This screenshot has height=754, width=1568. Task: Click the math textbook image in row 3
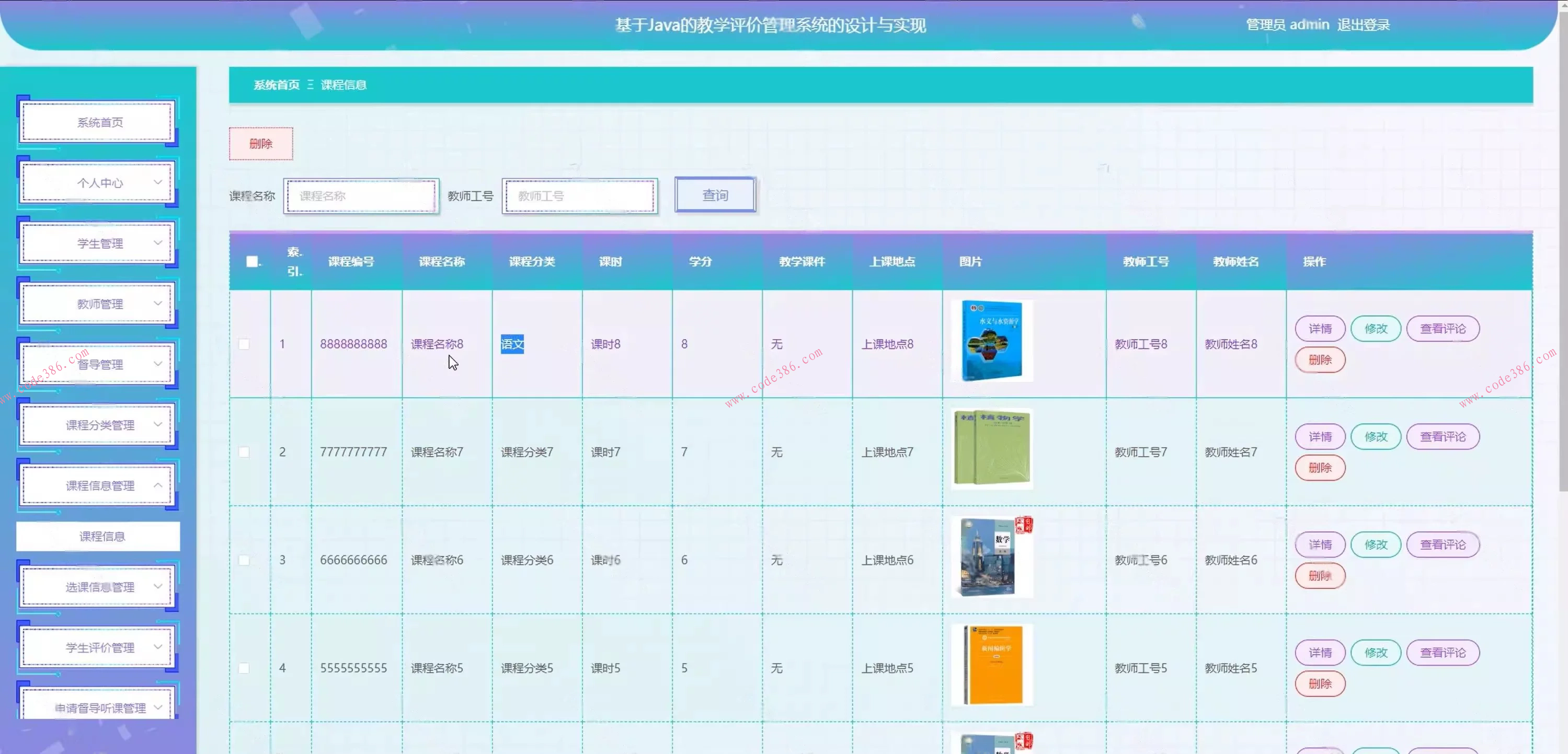(x=991, y=557)
